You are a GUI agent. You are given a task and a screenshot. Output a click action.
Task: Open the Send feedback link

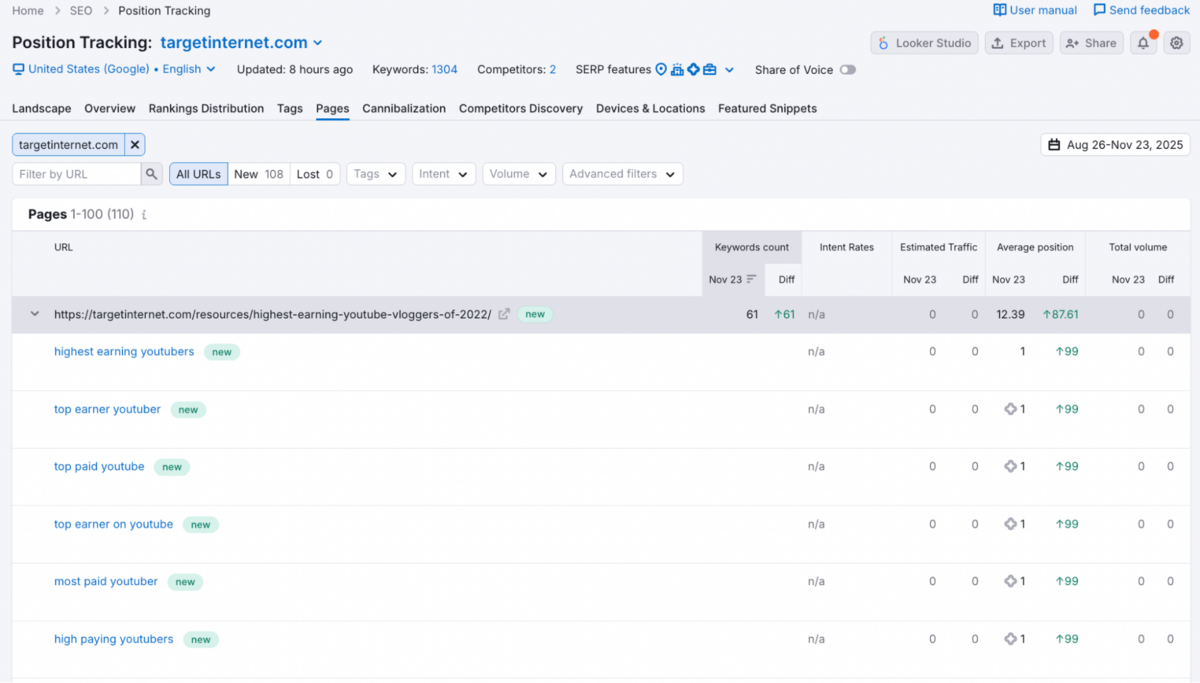(1141, 10)
